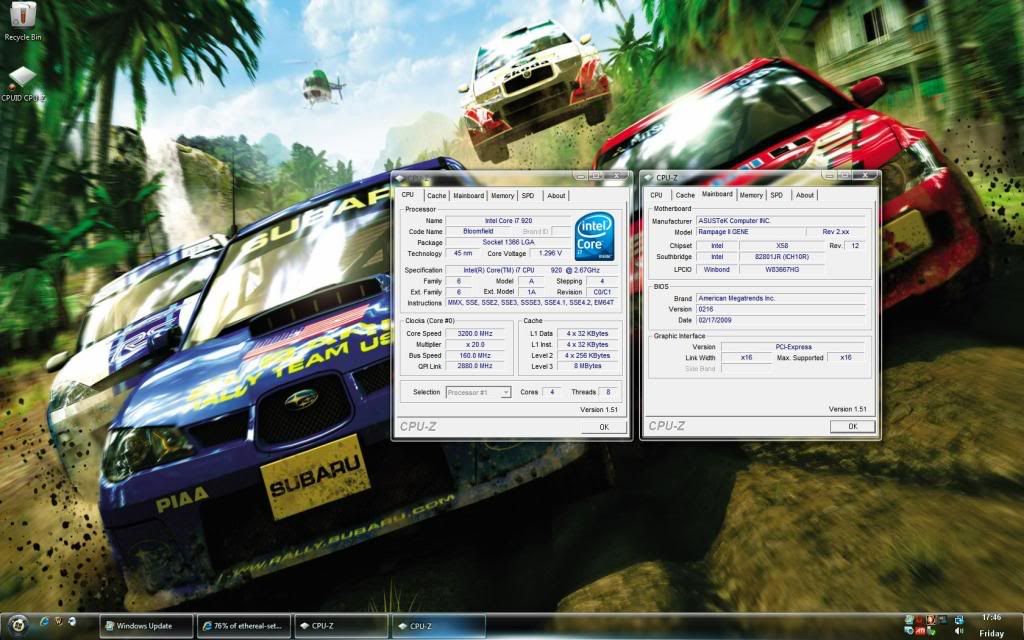This screenshot has width=1024, height=640.
Task: Open the Windows Start orb
Action: click(18, 625)
